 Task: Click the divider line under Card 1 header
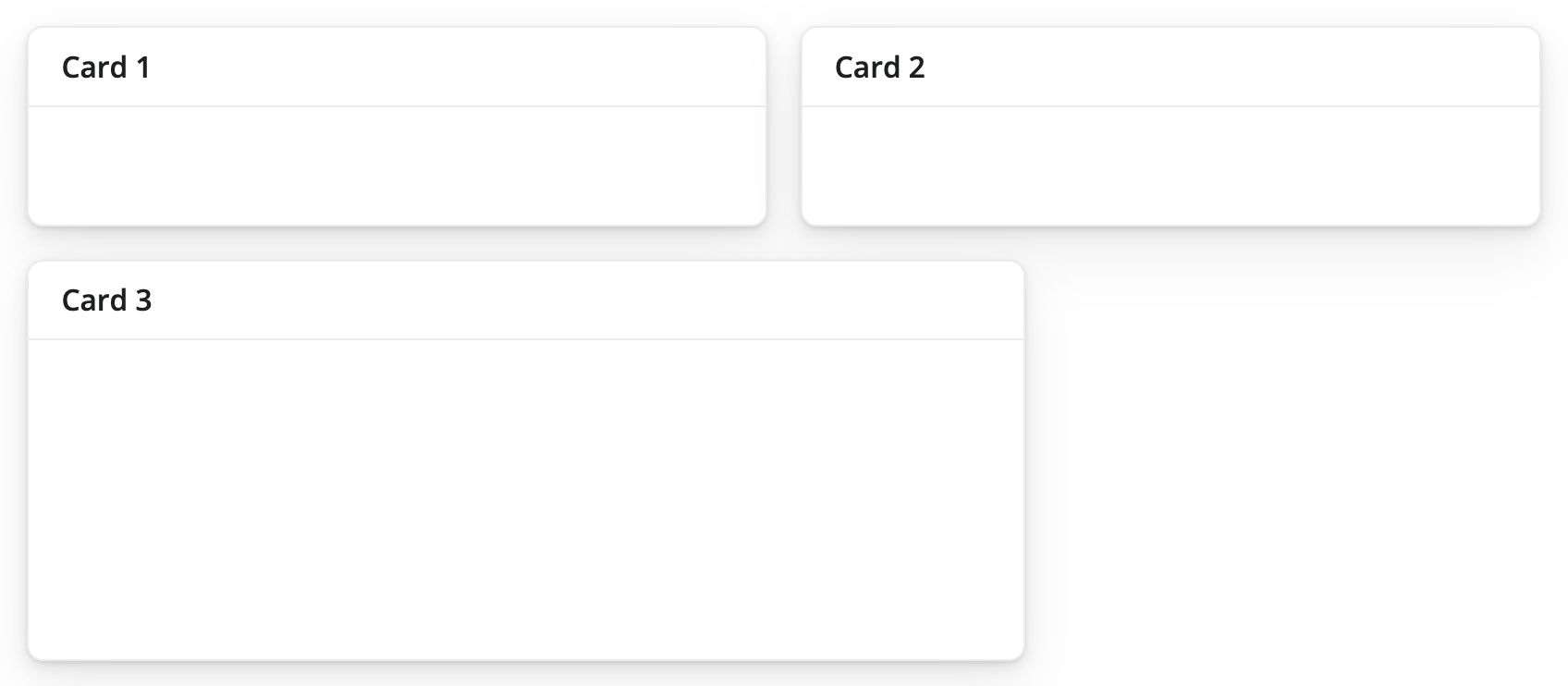pyautogui.click(x=398, y=104)
